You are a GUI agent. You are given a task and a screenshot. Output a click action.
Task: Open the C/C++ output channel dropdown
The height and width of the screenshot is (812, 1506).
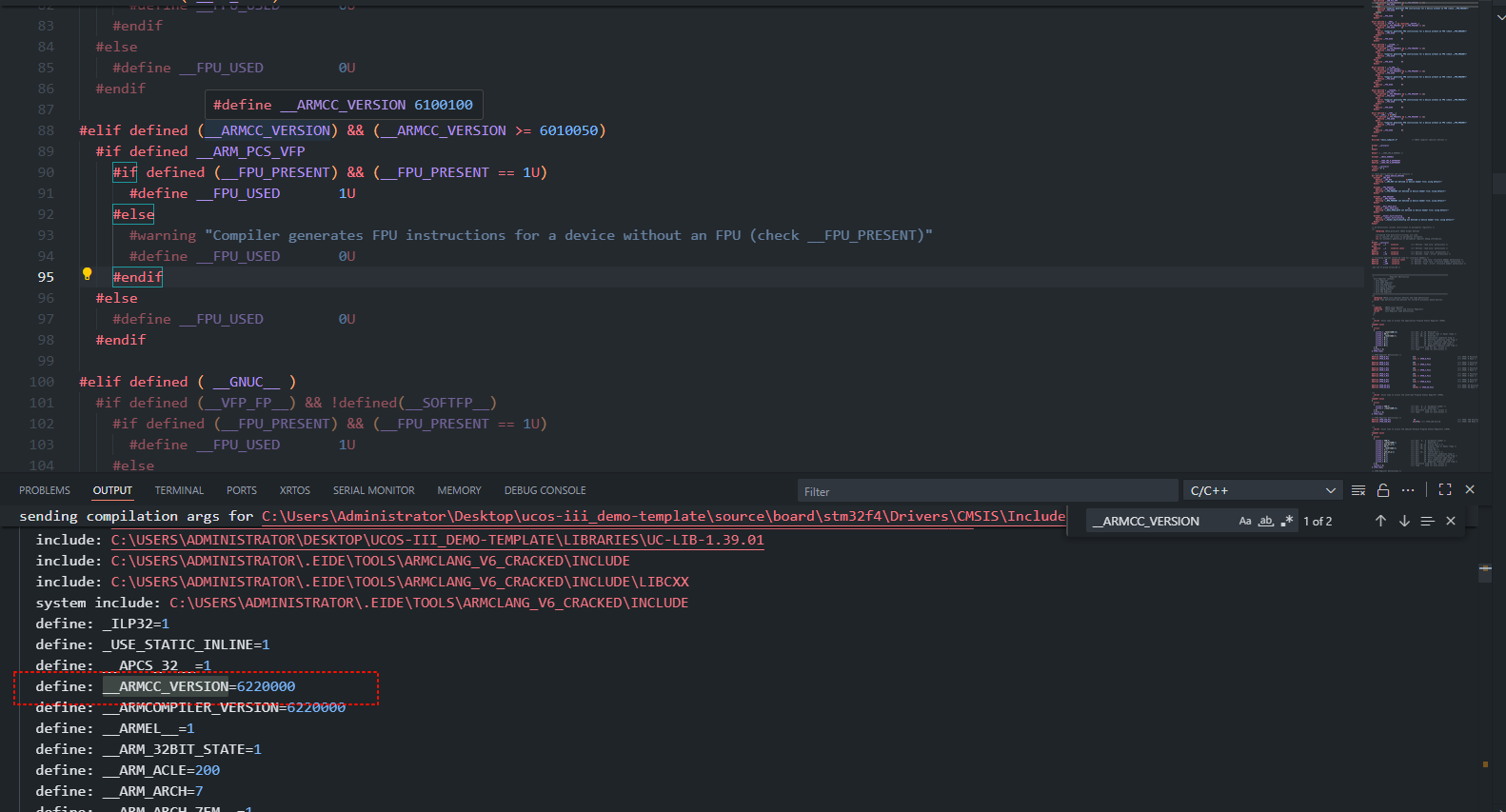coord(1262,490)
